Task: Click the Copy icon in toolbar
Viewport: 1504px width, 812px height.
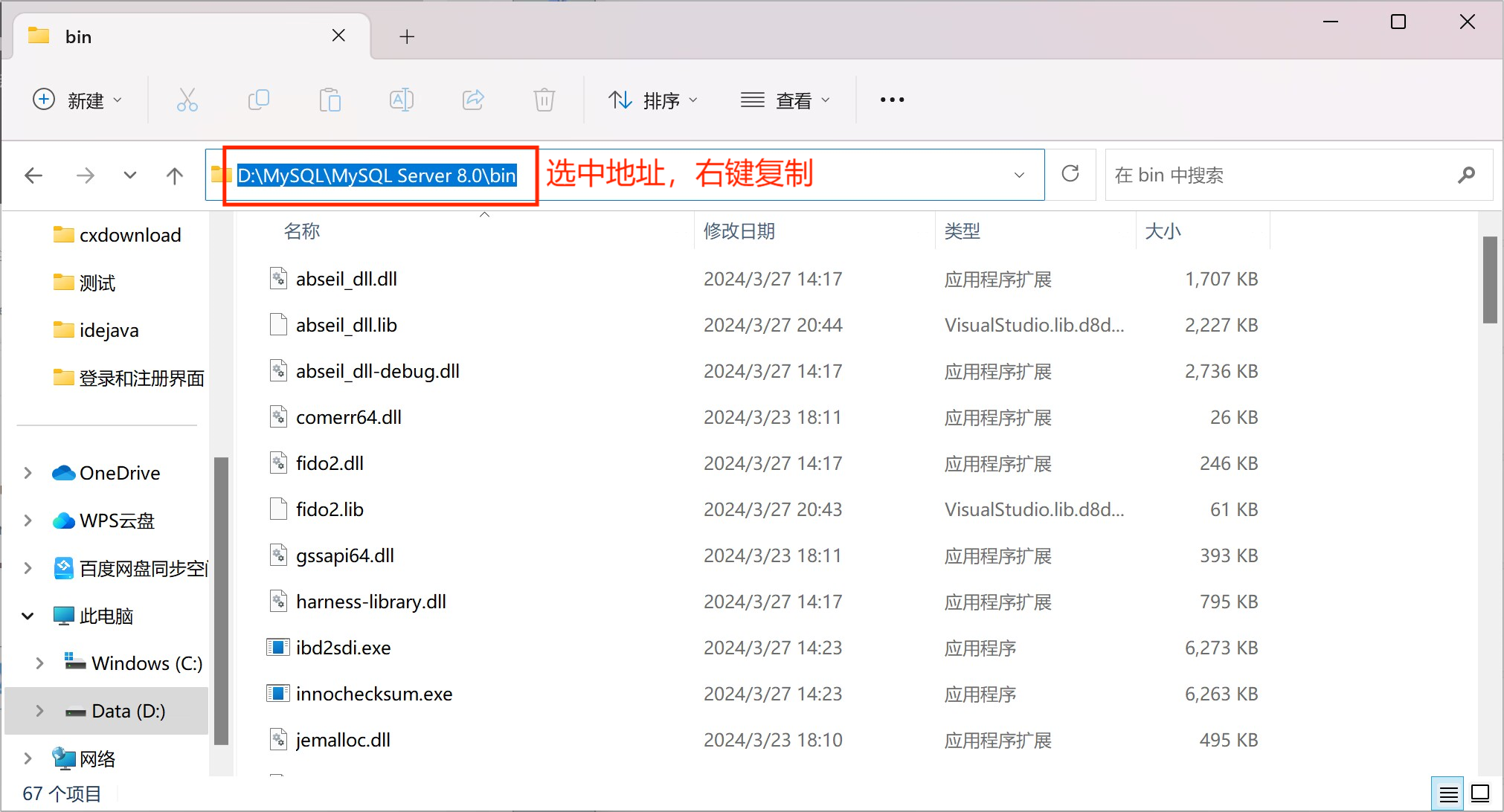Action: tap(258, 100)
